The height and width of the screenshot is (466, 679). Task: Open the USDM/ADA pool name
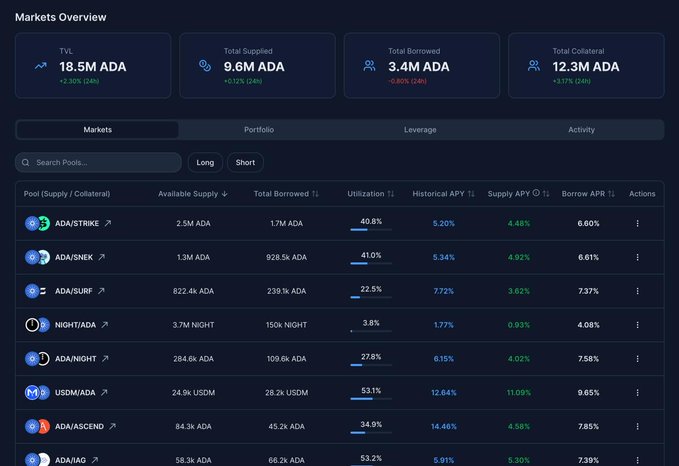[75, 392]
